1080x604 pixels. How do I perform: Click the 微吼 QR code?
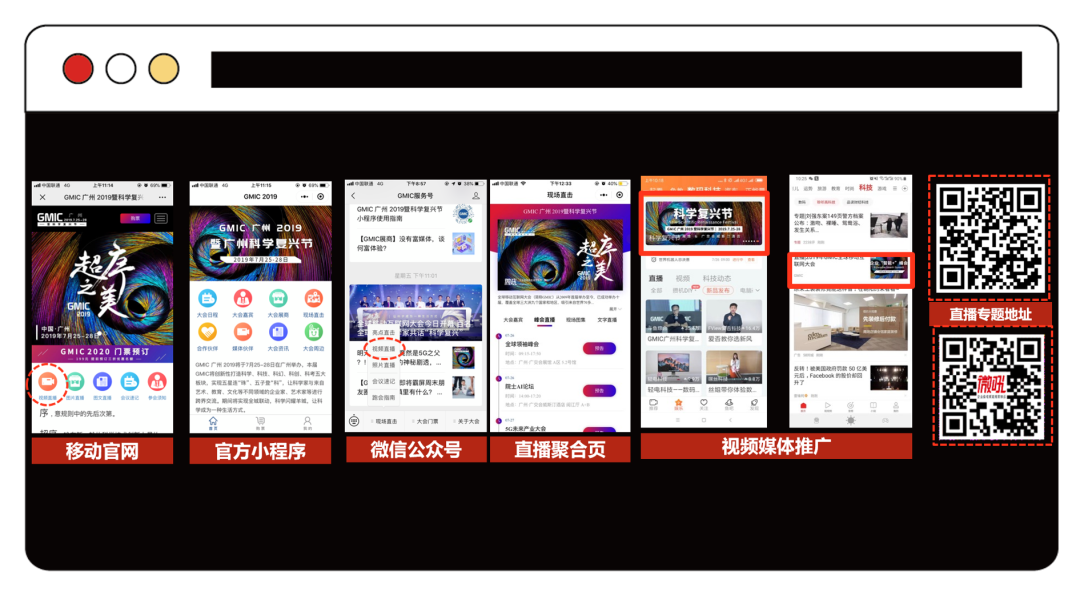pos(992,388)
